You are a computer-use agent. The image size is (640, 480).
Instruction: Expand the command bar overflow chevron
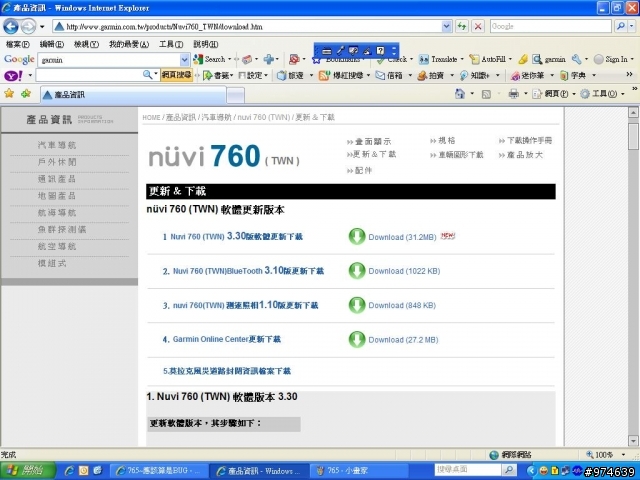pyautogui.click(x=635, y=89)
